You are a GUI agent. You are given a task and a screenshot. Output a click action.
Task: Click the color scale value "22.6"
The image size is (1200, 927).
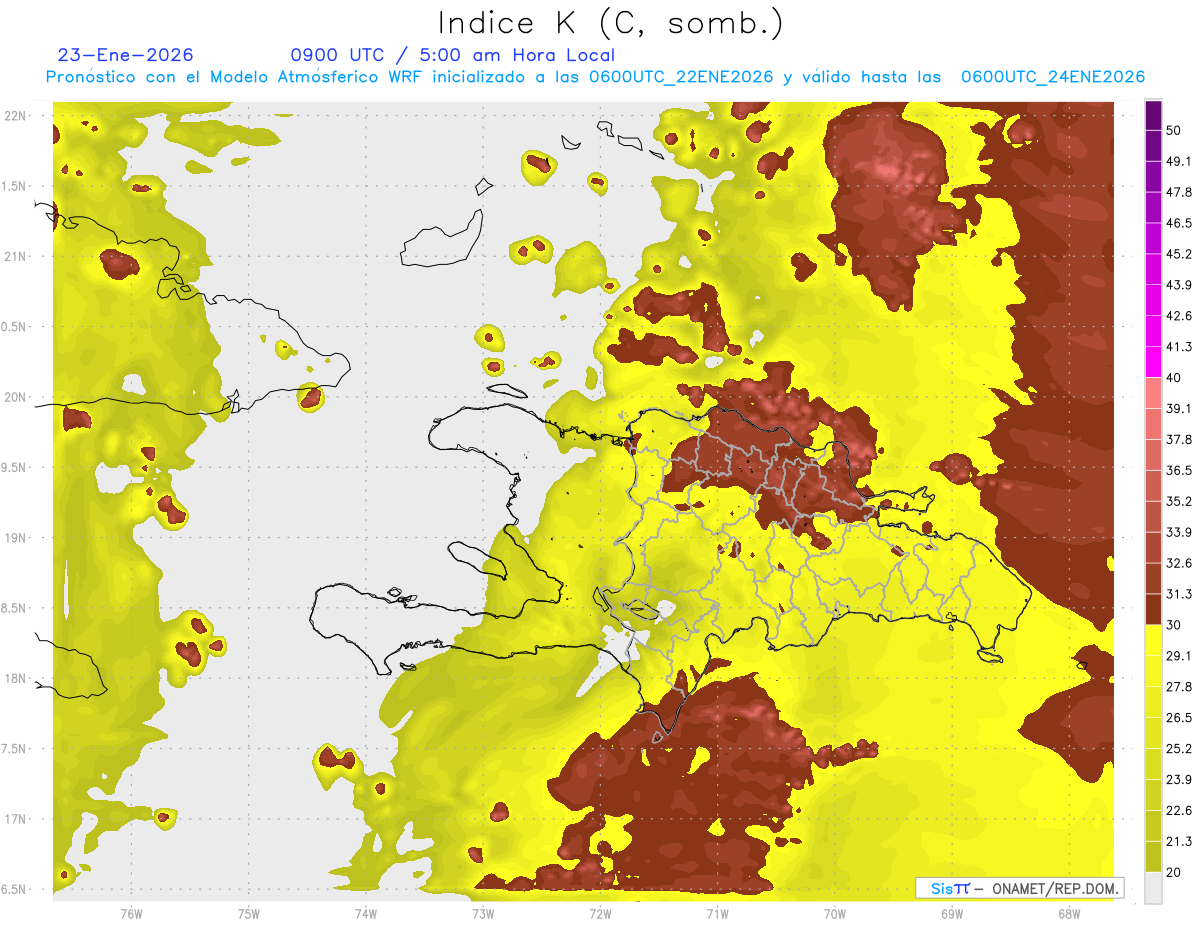[1179, 811]
